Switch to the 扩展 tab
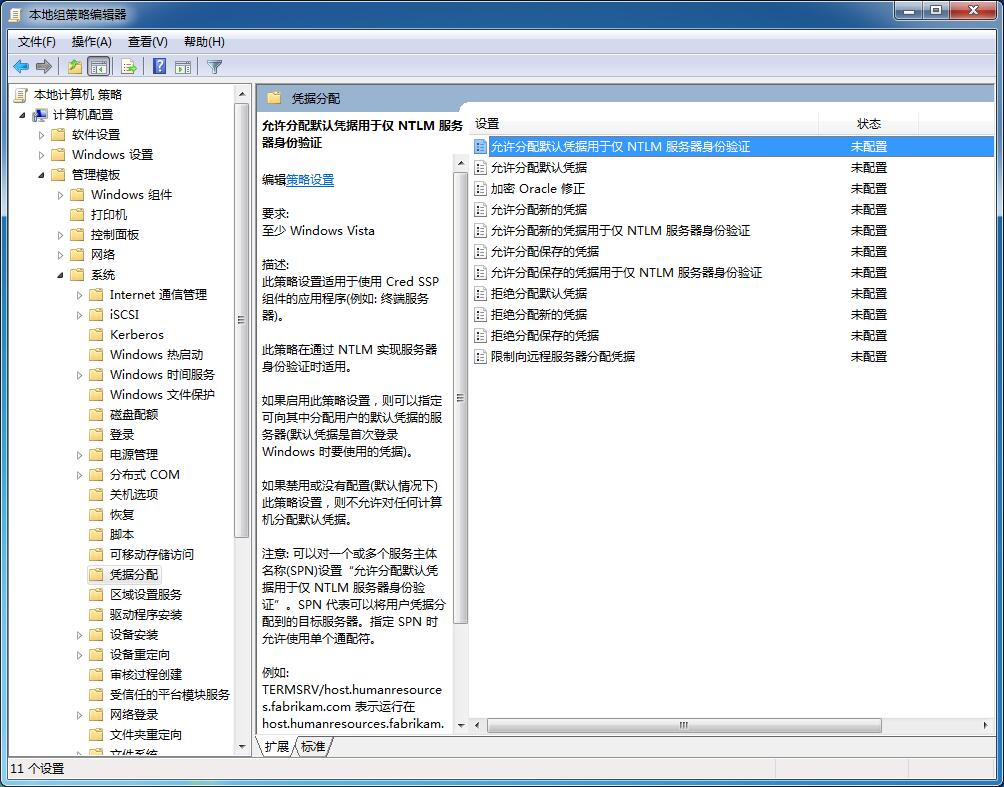The width and height of the screenshot is (1004, 787). (277, 746)
